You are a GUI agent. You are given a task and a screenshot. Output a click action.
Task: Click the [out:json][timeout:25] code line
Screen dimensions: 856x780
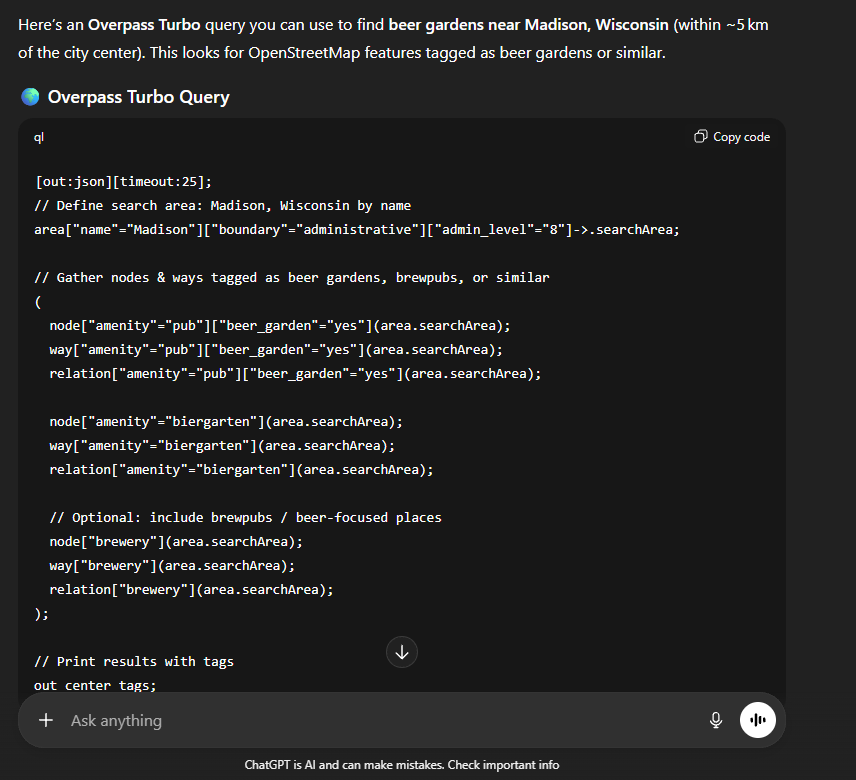123,181
